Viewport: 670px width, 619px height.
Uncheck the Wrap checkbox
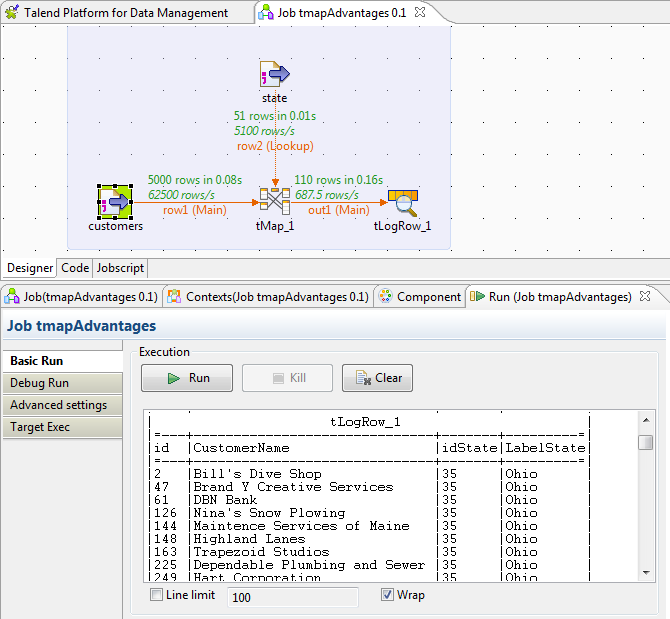point(387,595)
